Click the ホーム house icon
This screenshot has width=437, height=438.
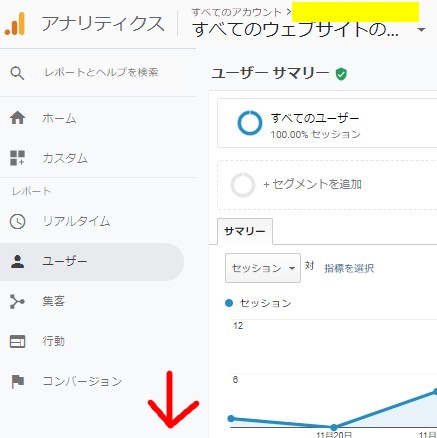tap(17, 118)
